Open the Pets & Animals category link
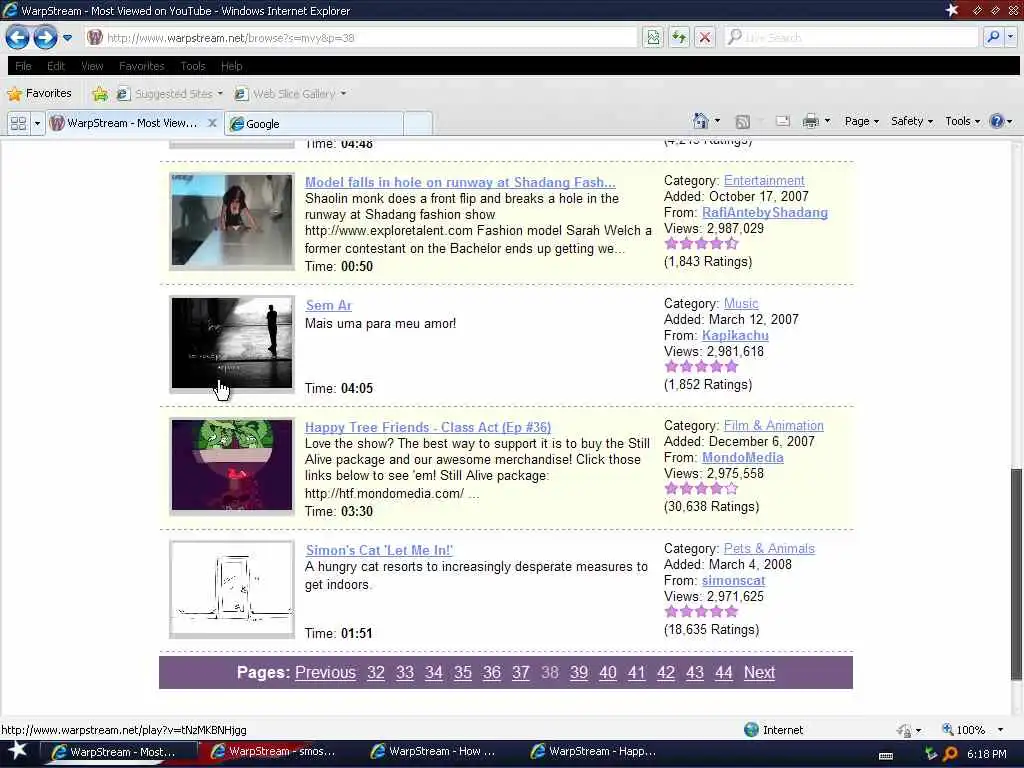 (769, 548)
